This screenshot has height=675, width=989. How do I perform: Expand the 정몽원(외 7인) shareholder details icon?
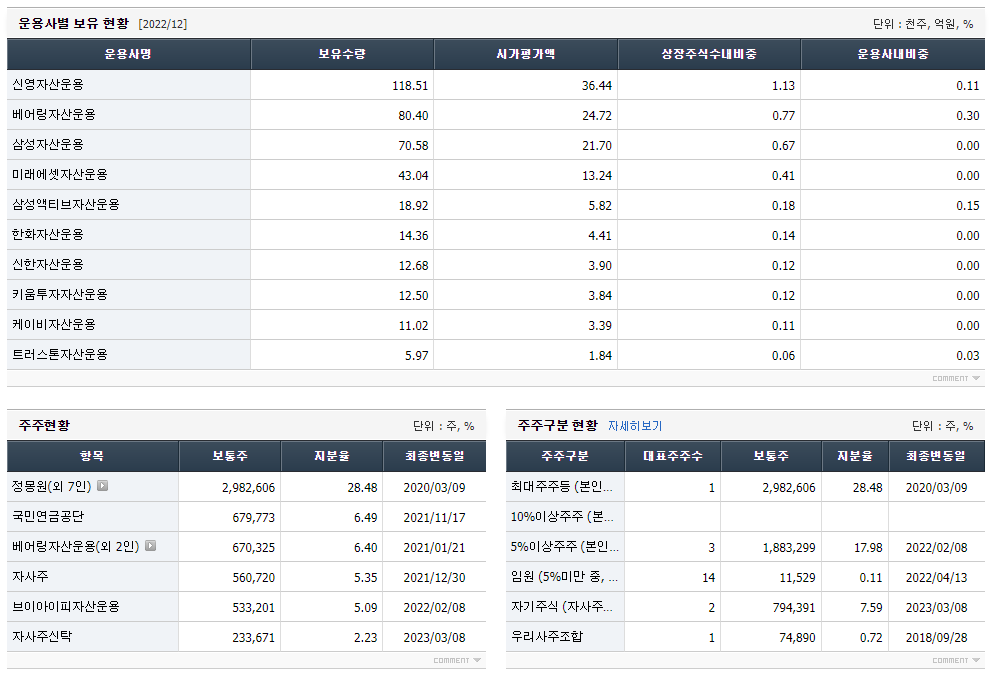102,486
